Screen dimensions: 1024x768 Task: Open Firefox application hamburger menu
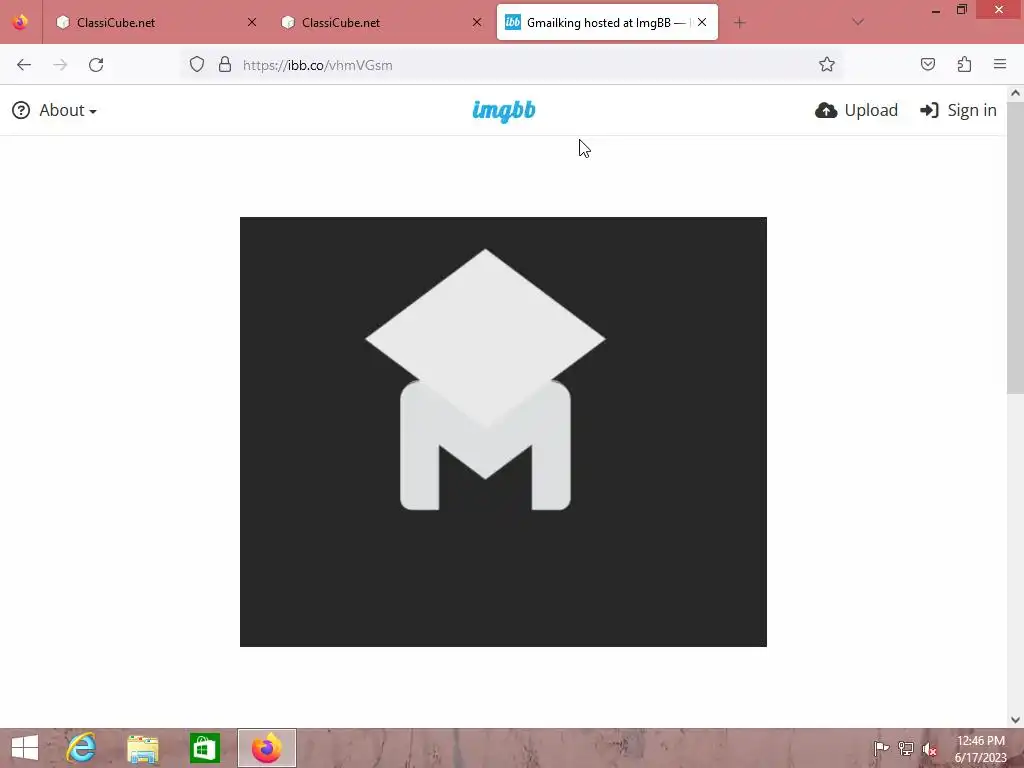click(x=1000, y=64)
